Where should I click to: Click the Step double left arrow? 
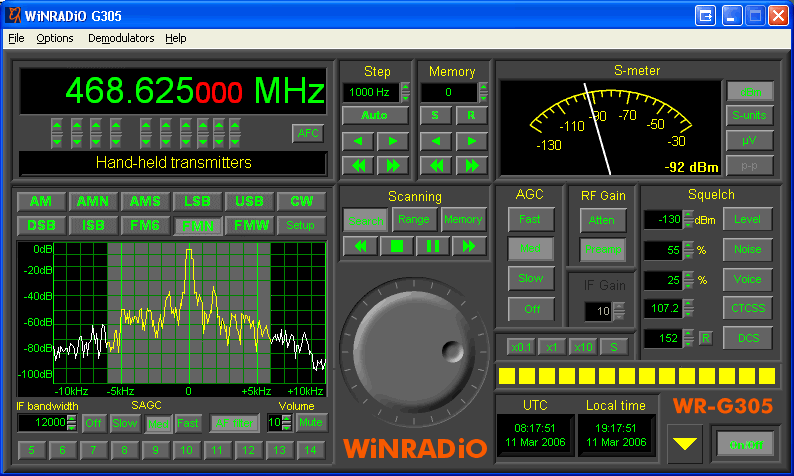point(357,165)
